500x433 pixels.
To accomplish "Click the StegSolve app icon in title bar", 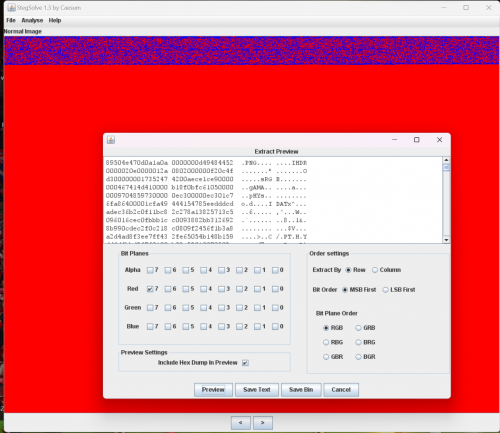I will point(11,7).
